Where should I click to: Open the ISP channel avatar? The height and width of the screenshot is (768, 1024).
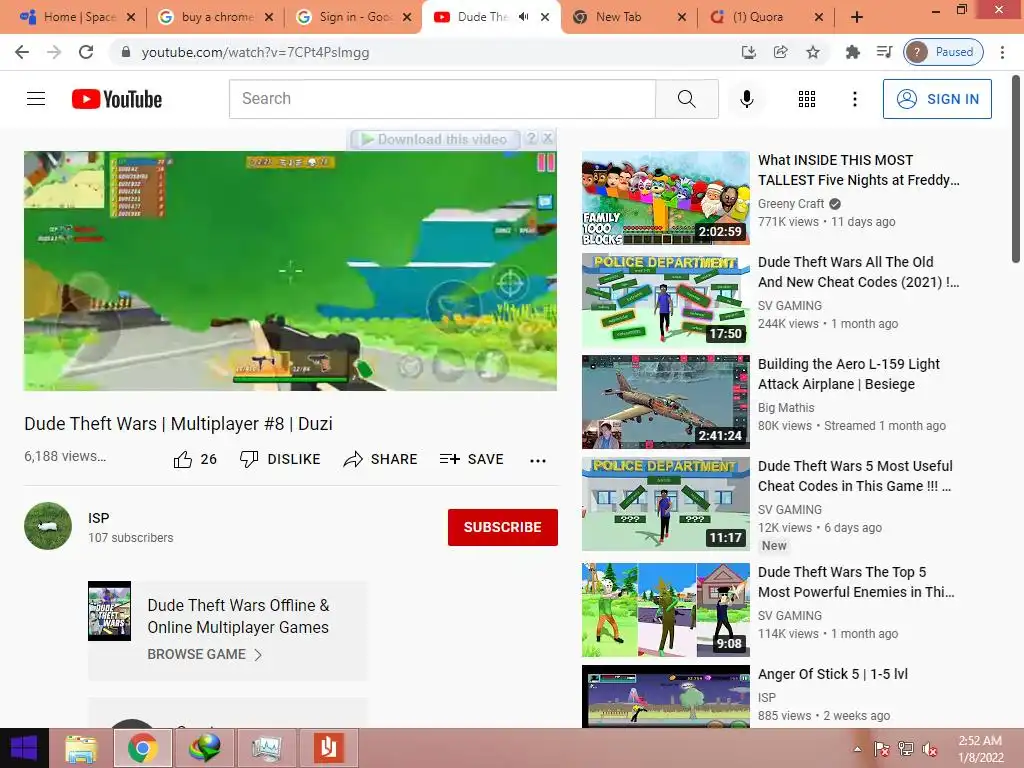48,526
